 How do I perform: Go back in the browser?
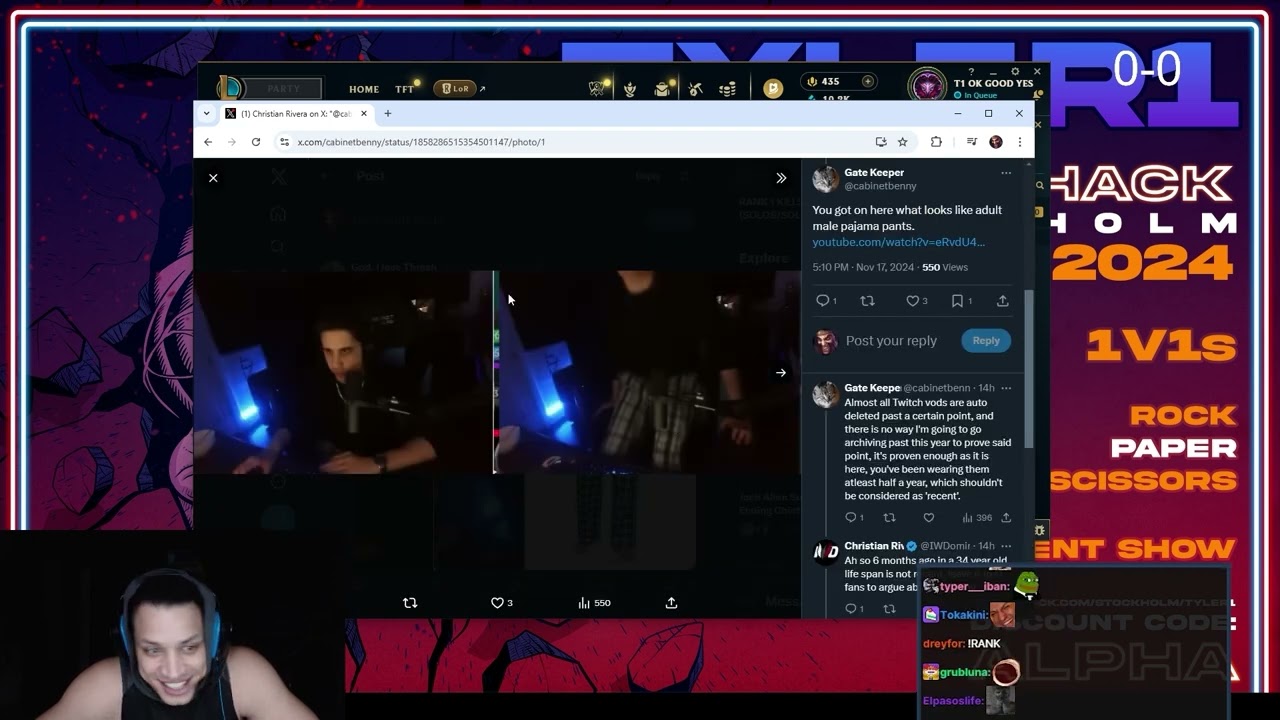tap(208, 142)
